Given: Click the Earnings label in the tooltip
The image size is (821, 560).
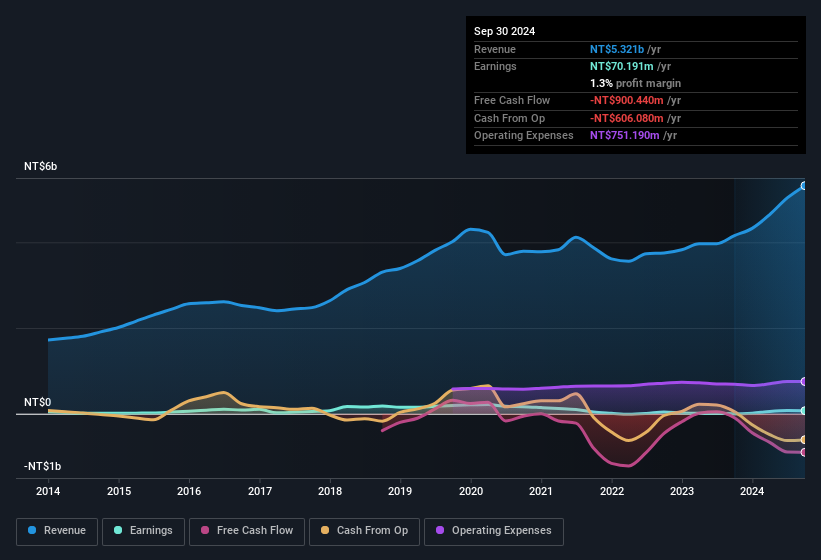Looking at the screenshot, I should click(x=495, y=66).
